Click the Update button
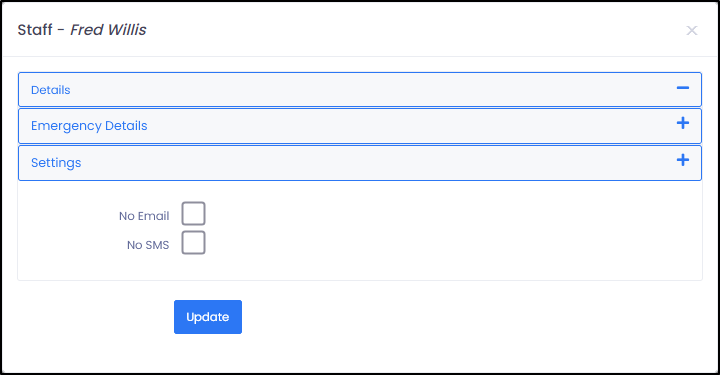 point(208,317)
